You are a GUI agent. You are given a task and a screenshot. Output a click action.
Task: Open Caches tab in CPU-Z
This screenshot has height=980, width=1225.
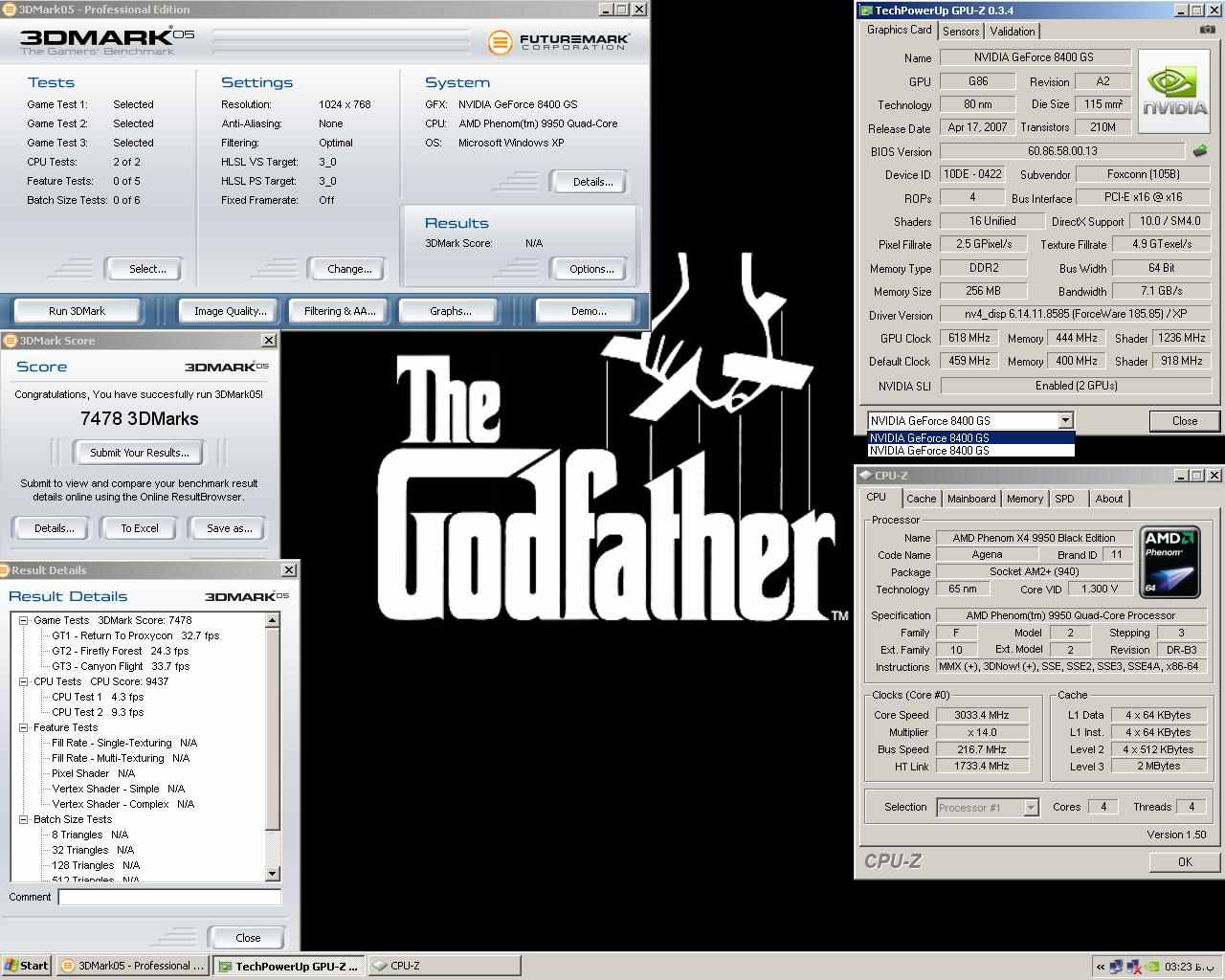click(922, 499)
